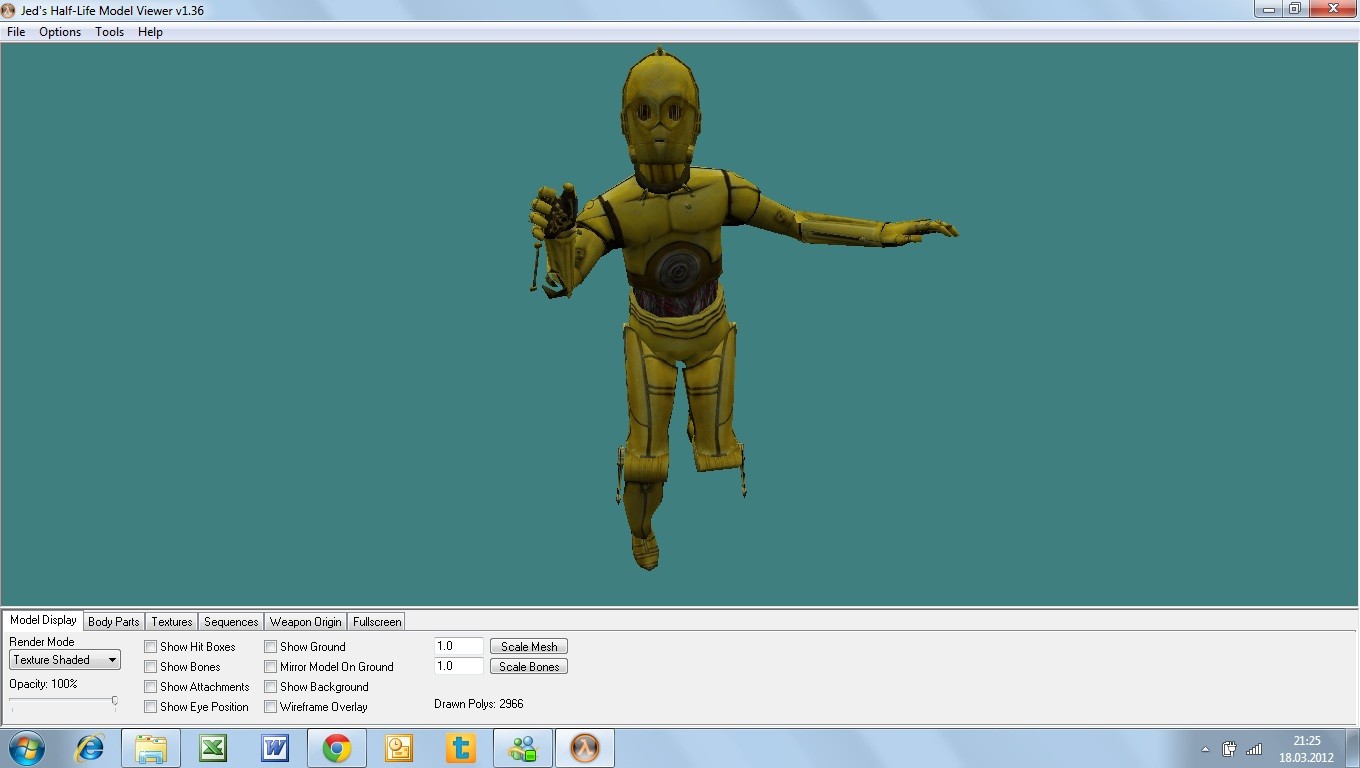
Task: Check the battery power tray icon
Action: tap(1230, 749)
